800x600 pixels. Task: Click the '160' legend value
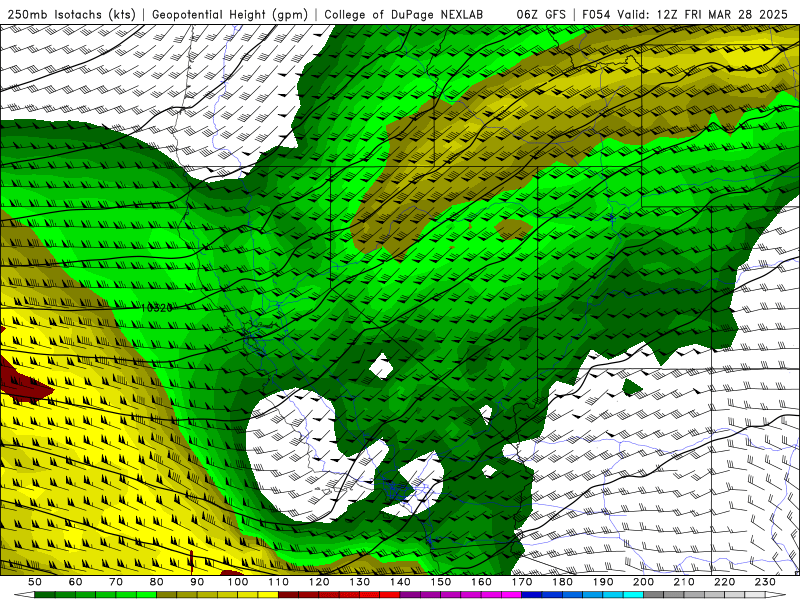[481, 582]
